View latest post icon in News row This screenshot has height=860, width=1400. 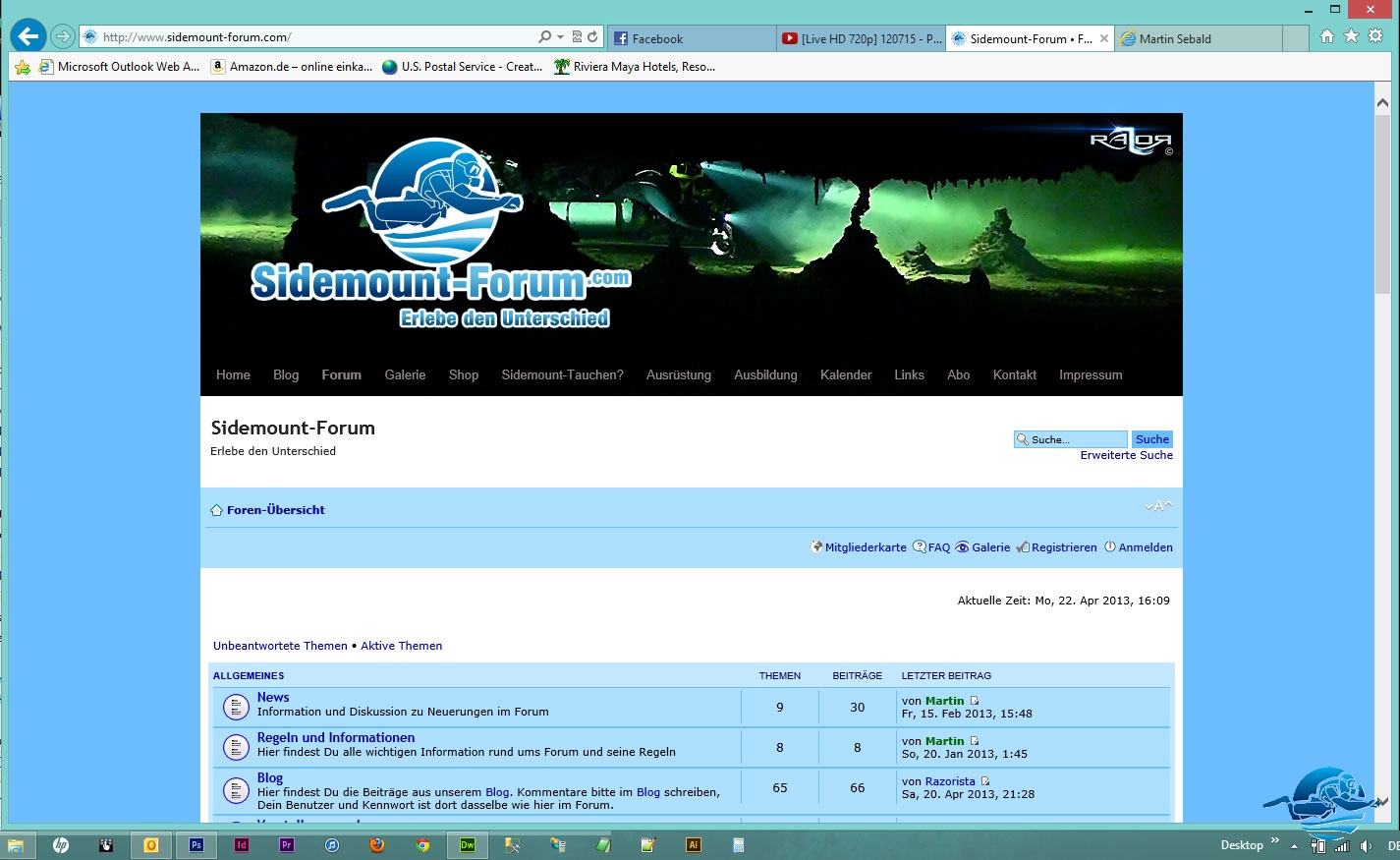pyautogui.click(x=975, y=701)
